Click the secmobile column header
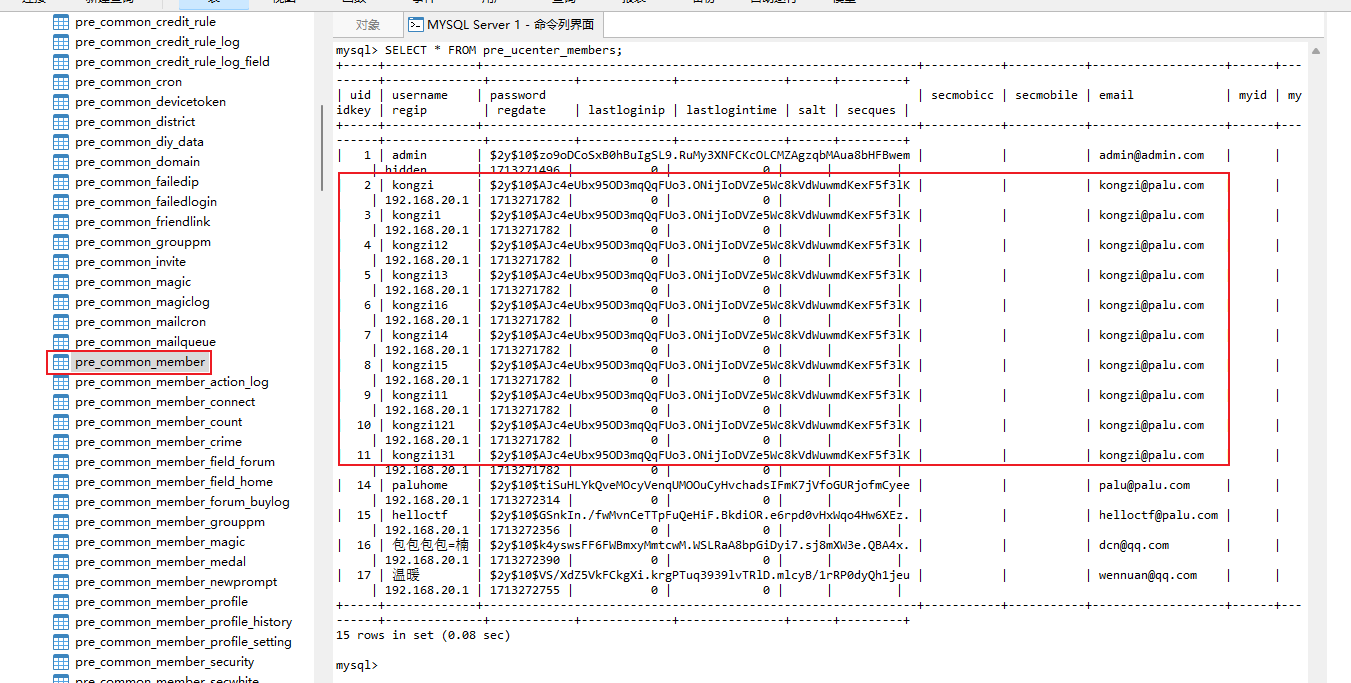The image size is (1351, 683). pos(1047,95)
